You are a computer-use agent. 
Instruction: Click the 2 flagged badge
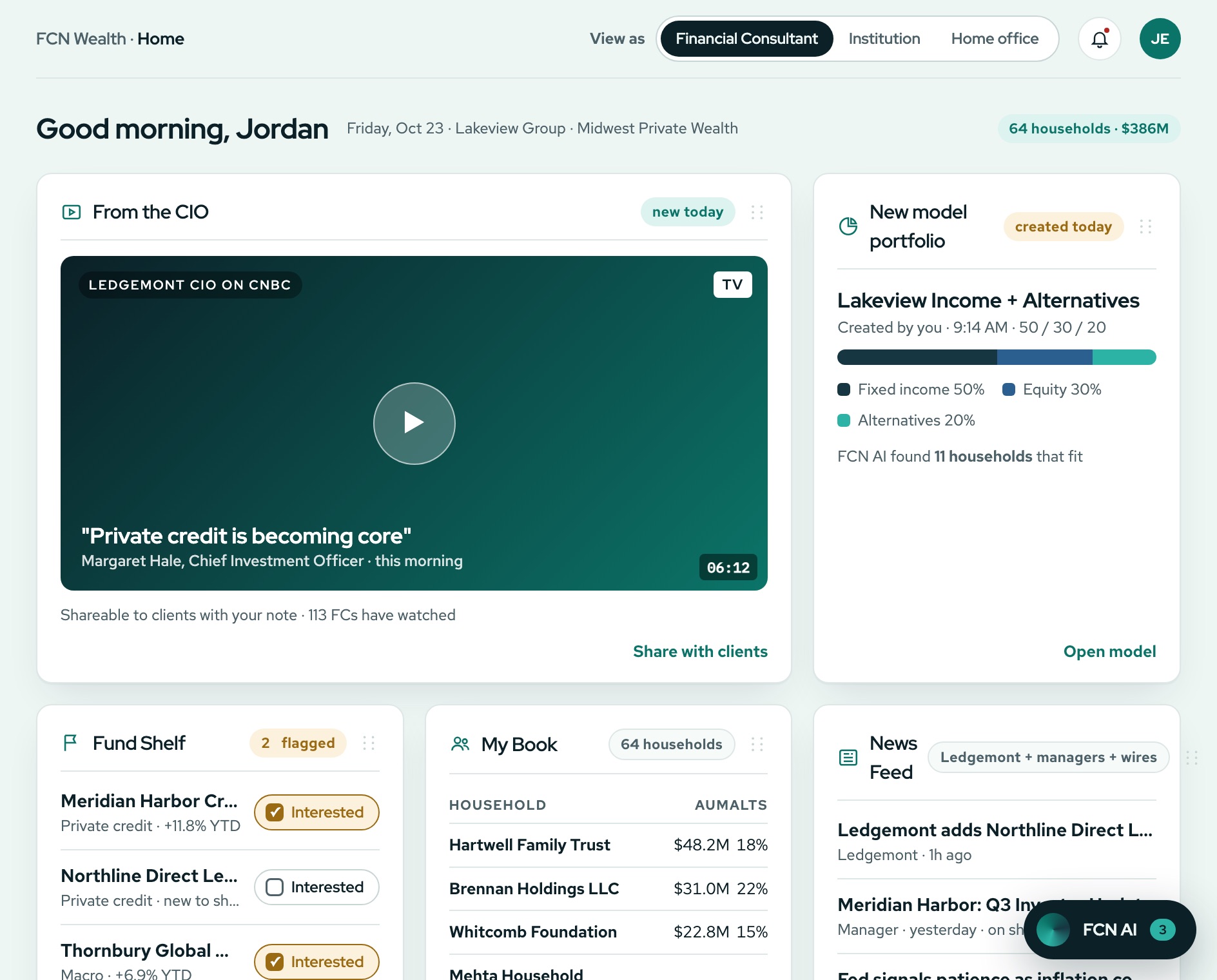(298, 743)
